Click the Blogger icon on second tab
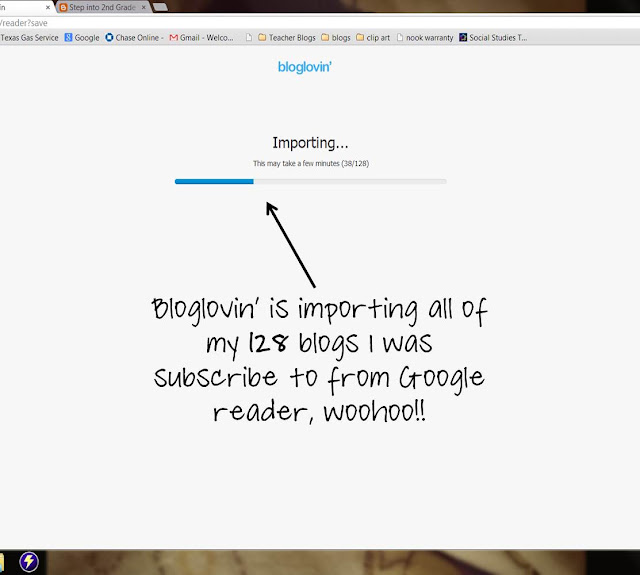The height and width of the screenshot is (575, 640). (63, 7)
